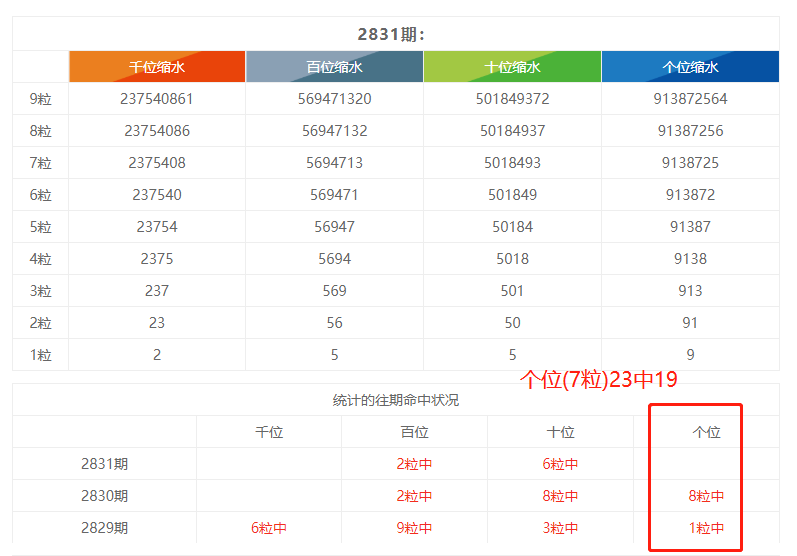Click the green 十位缩水 column header
797x556 pixels.
click(512, 67)
